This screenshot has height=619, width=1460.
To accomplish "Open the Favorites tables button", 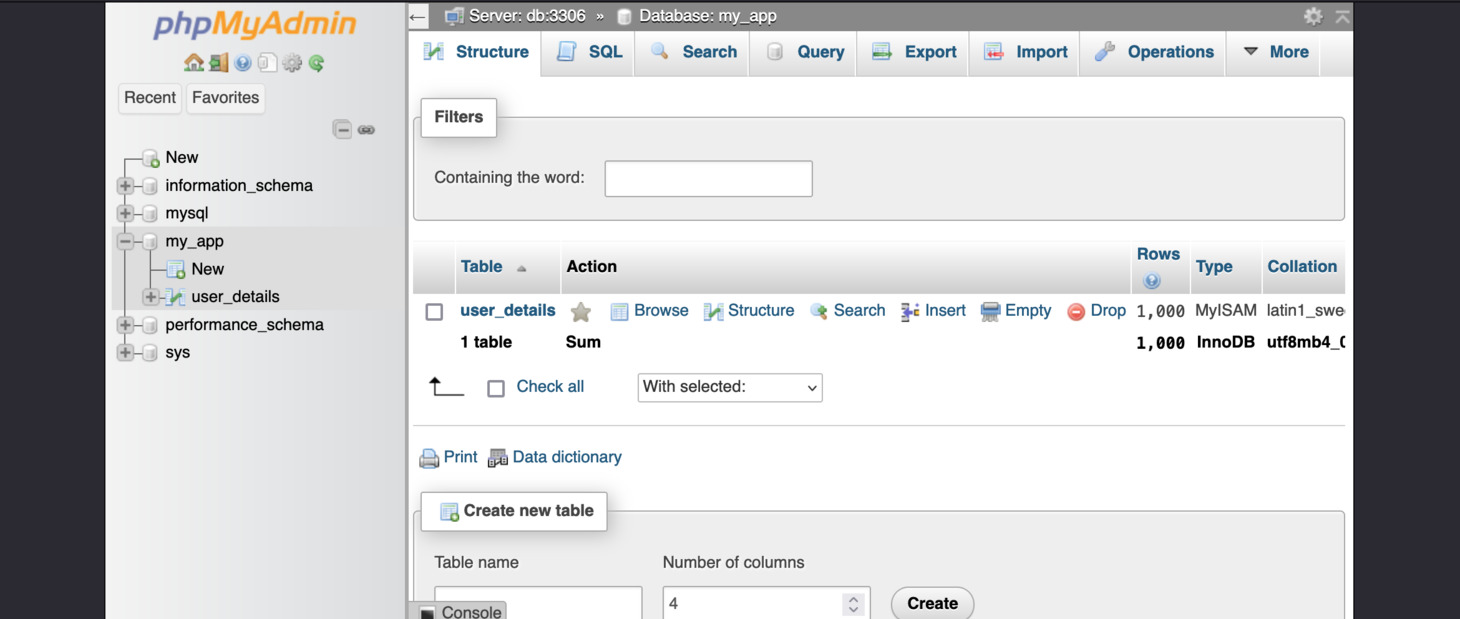I will [x=225, y=98].
